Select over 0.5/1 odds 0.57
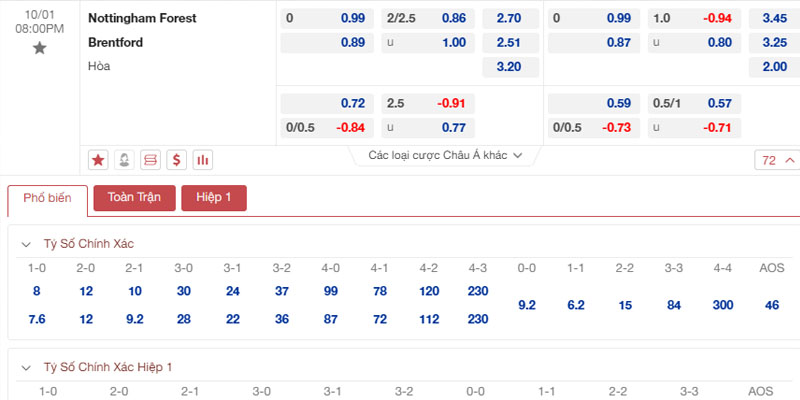The height and width of the screenshot is (400, 800). click(x=694, y=104)
